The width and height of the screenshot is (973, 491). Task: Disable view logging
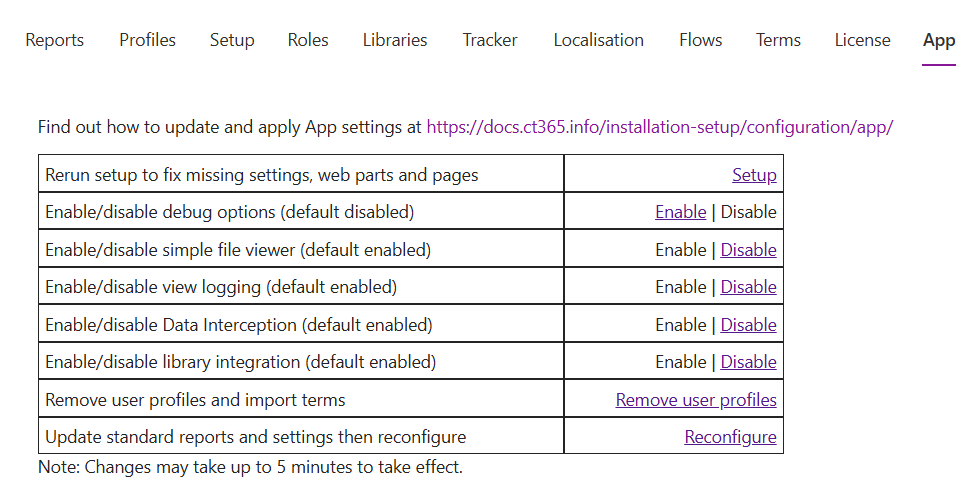[748, 287]
